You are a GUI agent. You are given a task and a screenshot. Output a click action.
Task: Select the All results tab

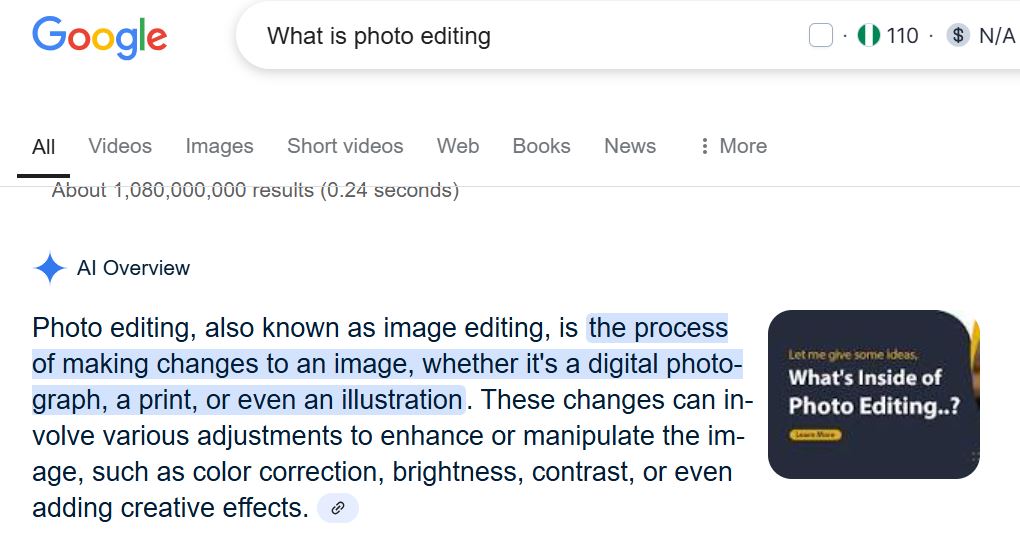43,146
